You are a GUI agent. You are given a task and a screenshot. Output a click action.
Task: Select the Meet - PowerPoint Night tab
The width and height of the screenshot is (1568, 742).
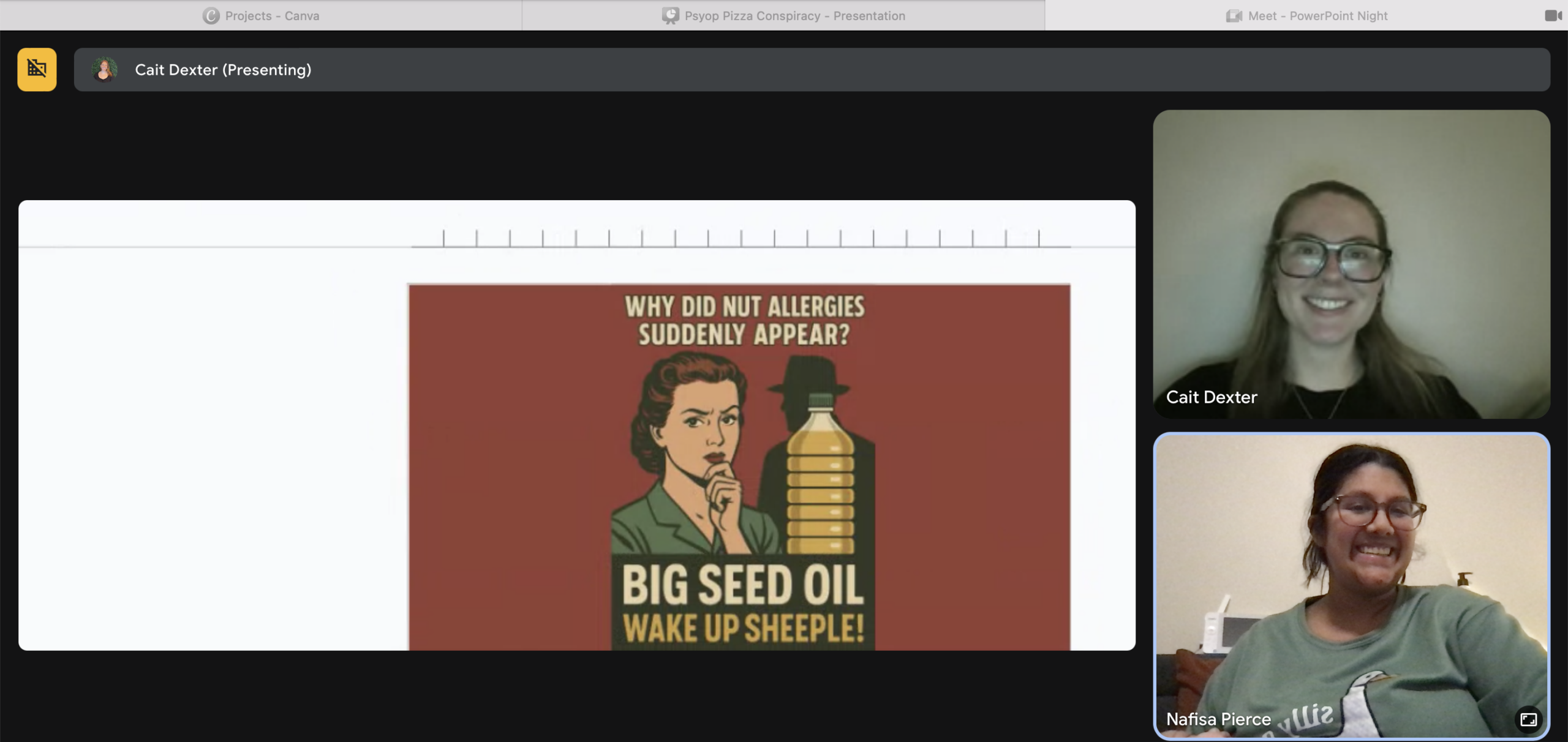(x=1317, y=16)
